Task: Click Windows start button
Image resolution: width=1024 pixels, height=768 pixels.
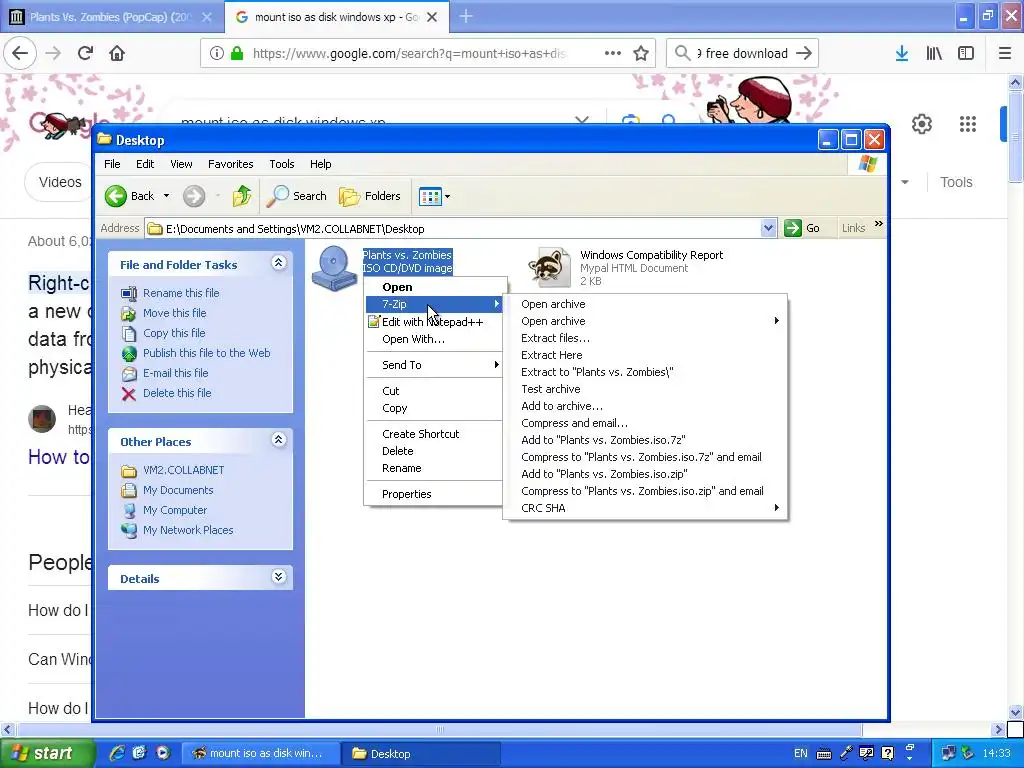Action: point(47,754)
